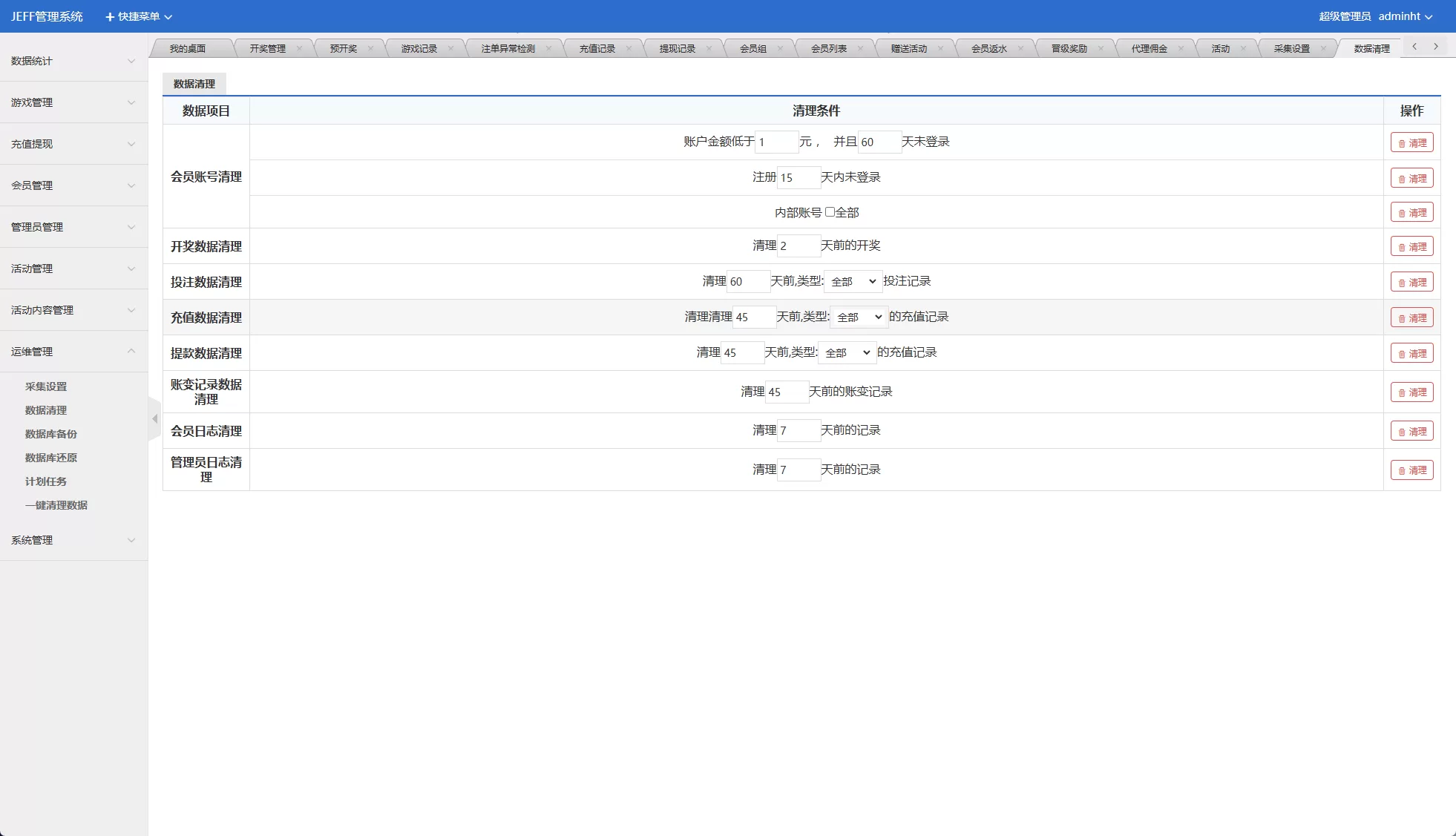This screenshot has height=836, width=1456.
Task: Click the left arrow to scroll tabs
Action: tap(1415, 46)
